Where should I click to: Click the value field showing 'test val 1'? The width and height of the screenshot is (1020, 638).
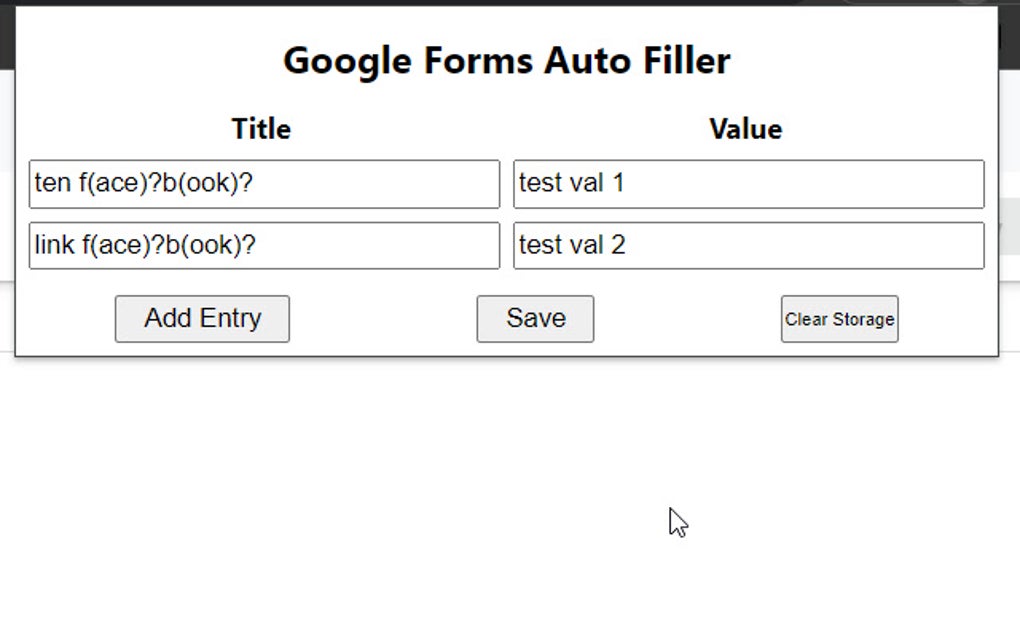[x=746, y=183]
